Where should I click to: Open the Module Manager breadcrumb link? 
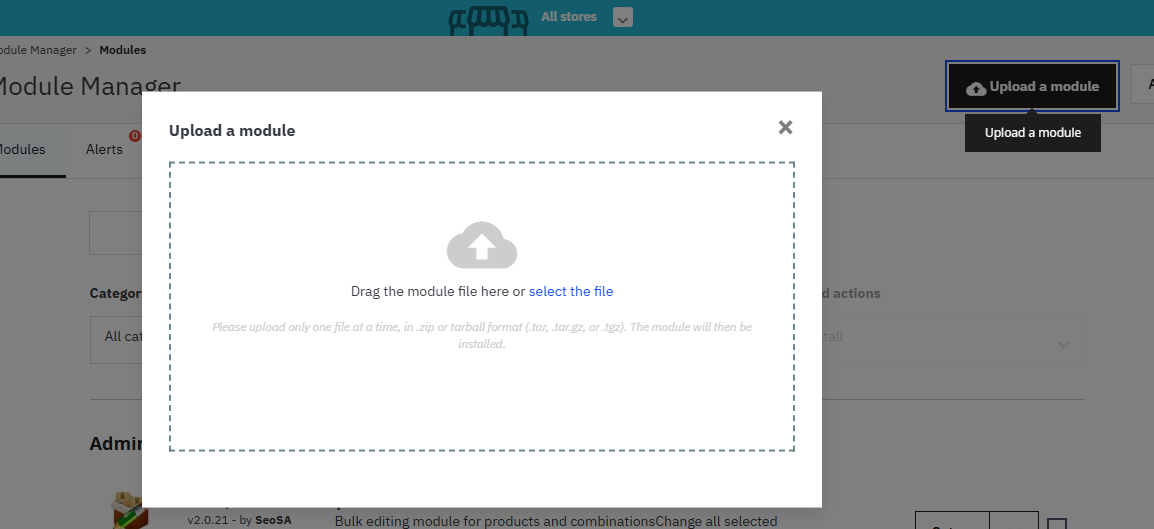coord(38,50)
